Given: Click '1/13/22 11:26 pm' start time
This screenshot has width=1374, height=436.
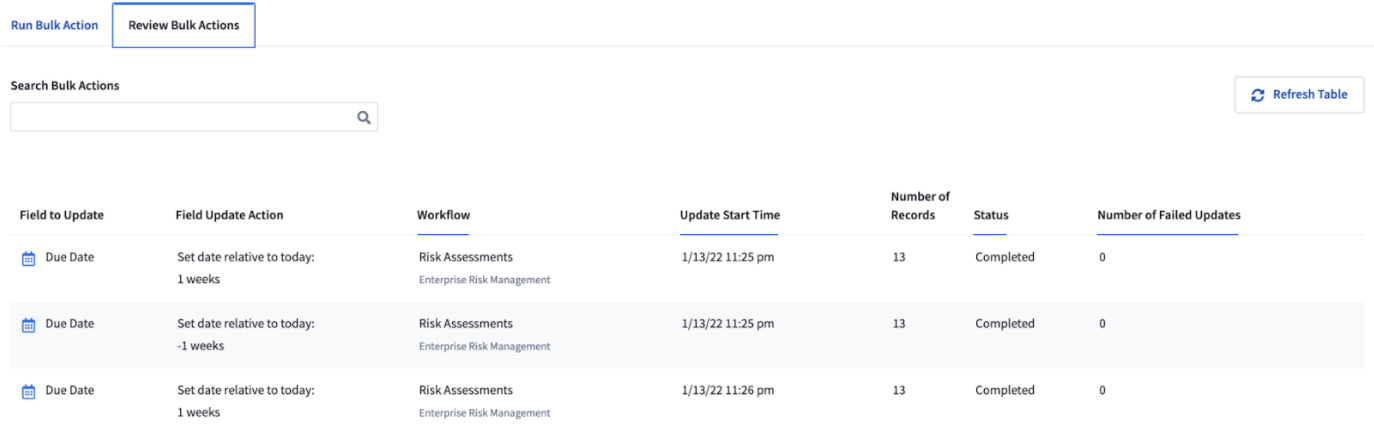Looking at the screenshot, I should pyautogui.click(x=728, y=391).
